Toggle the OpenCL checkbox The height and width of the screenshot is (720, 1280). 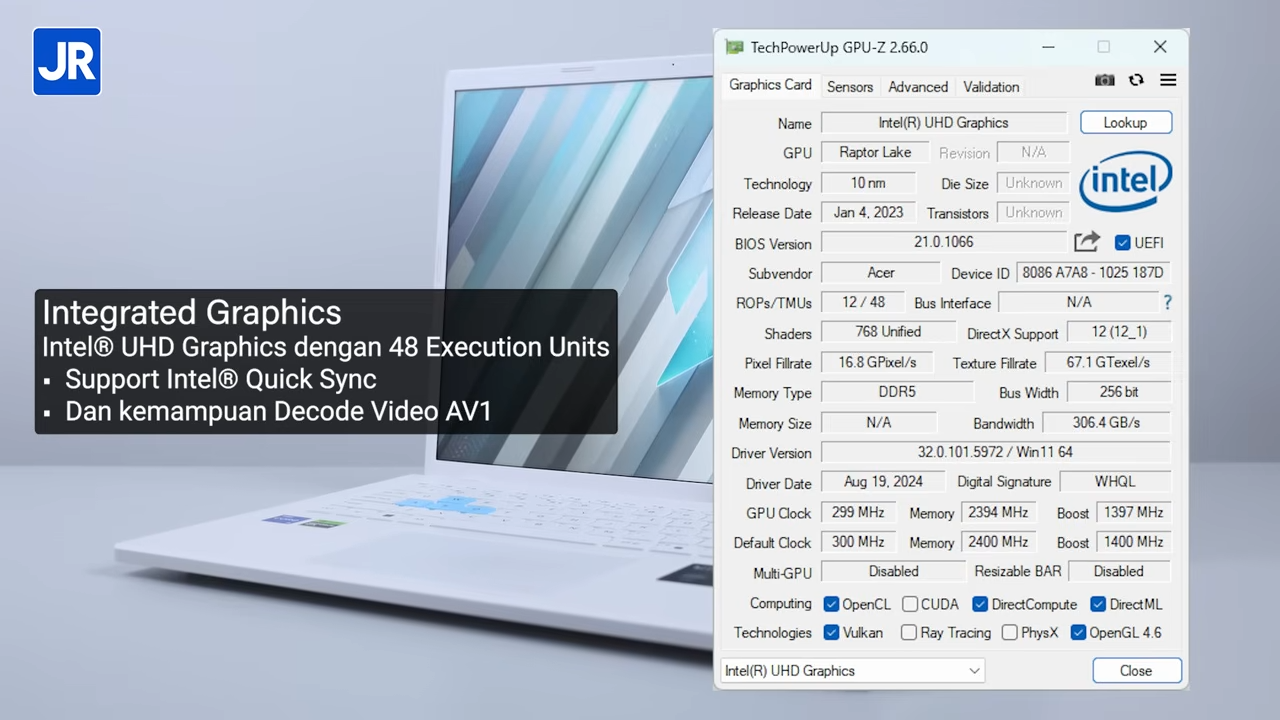tap(831, 604)
